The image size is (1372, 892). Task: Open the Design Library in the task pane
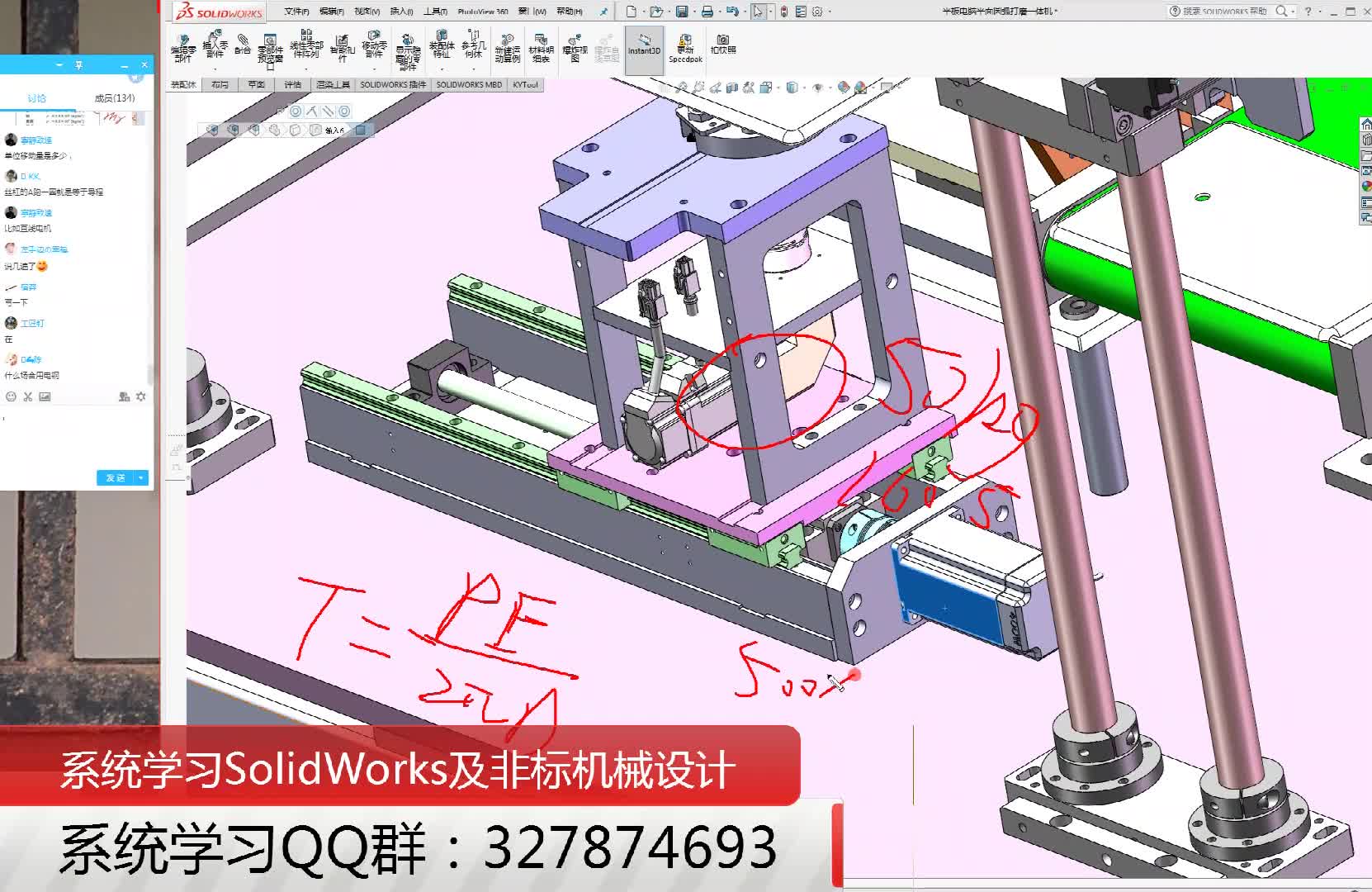point(1365,140)
